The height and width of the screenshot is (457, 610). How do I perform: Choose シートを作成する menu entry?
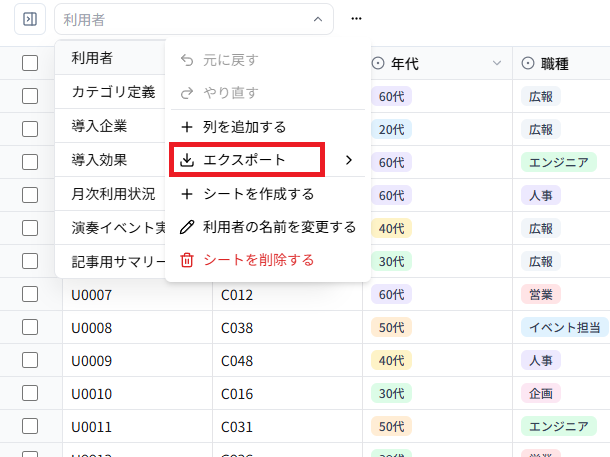268,194
